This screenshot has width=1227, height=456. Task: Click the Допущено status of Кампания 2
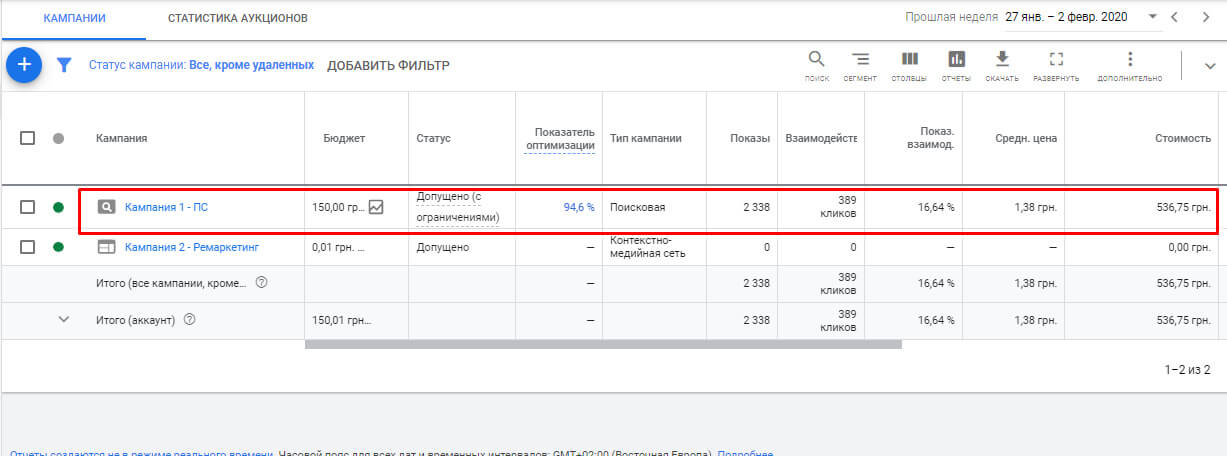click(x=443, y=247)
